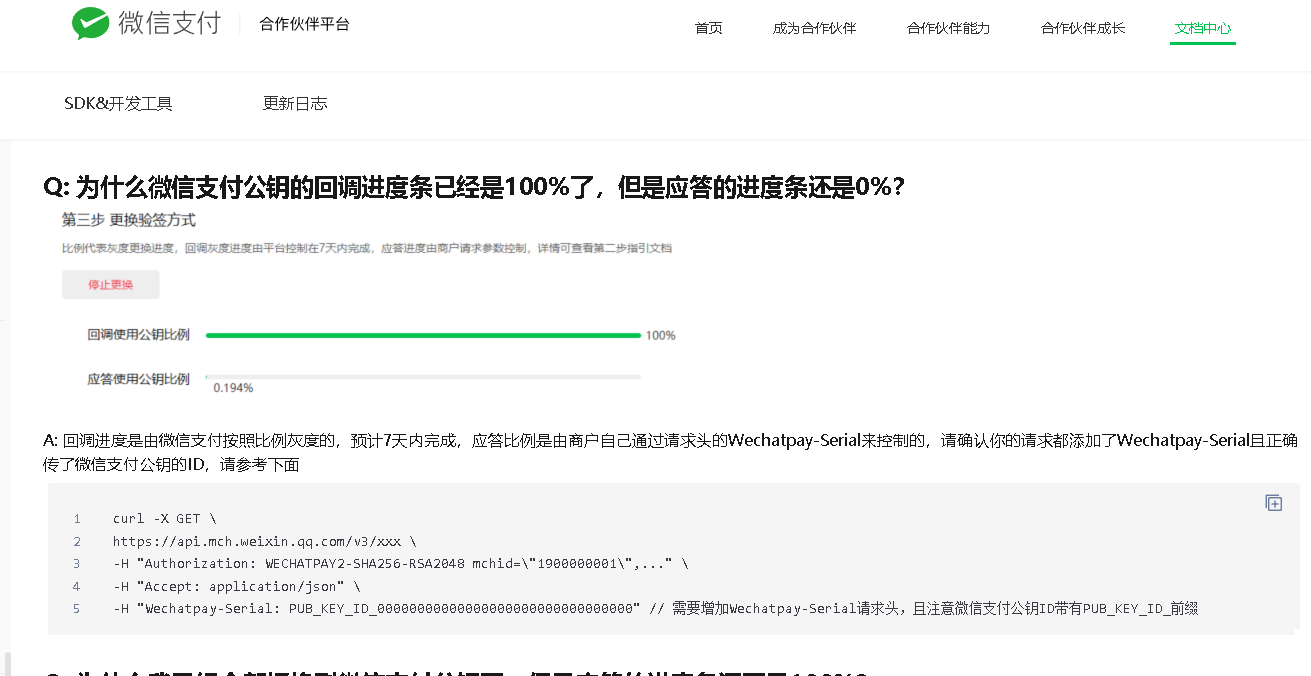Click the 应答使用公钥比例 label

click(138, 379)
